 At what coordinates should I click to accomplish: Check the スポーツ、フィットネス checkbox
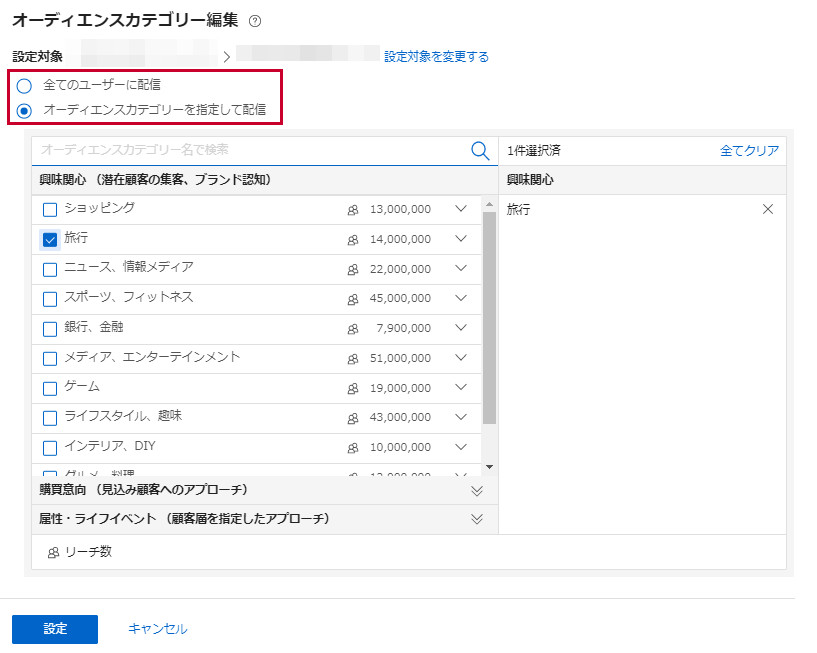point(50,299)
